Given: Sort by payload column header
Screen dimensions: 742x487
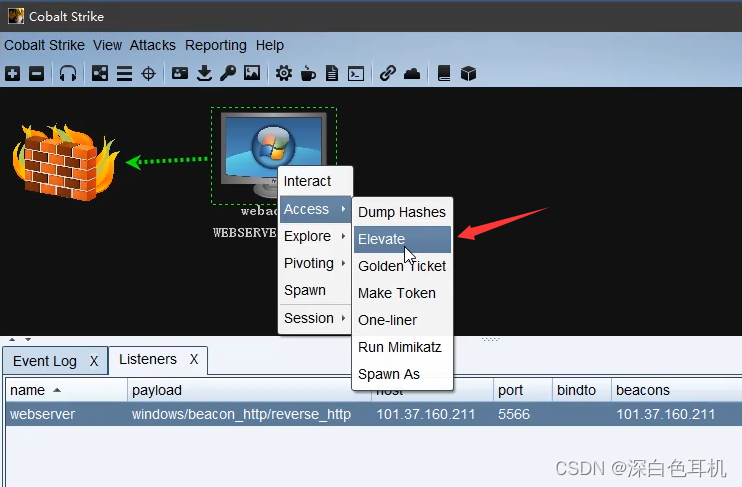Looking at the screenshot, I should [x=249, y=390].
